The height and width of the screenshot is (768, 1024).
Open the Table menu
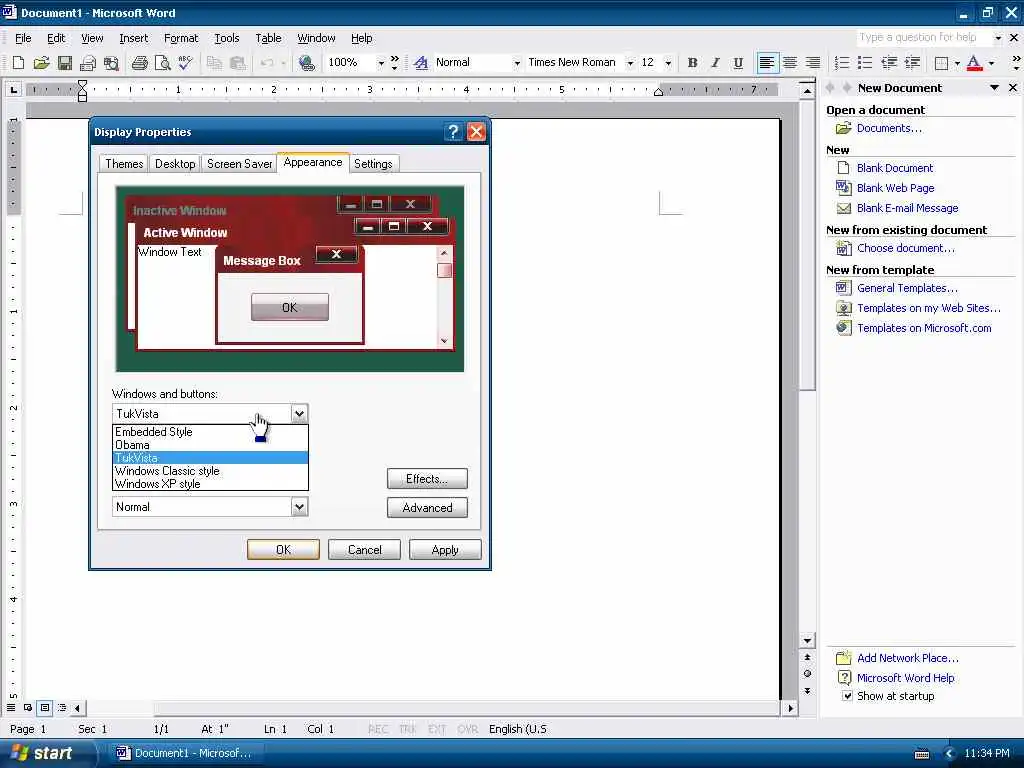[x=268, y=38]
